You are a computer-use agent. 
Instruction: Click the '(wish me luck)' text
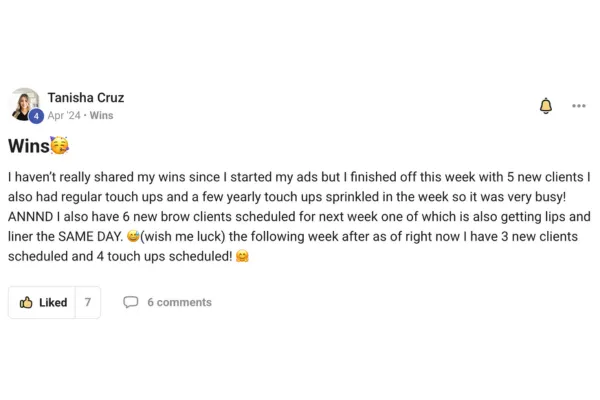(183, 237)
